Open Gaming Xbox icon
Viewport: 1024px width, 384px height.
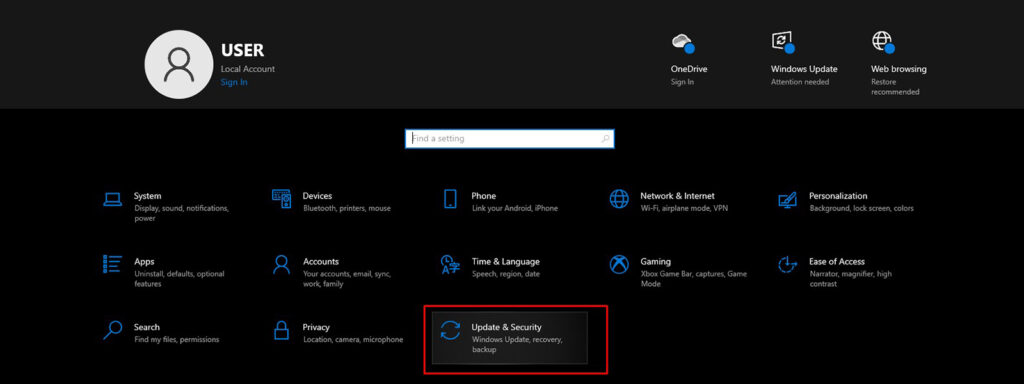(619, 264)
